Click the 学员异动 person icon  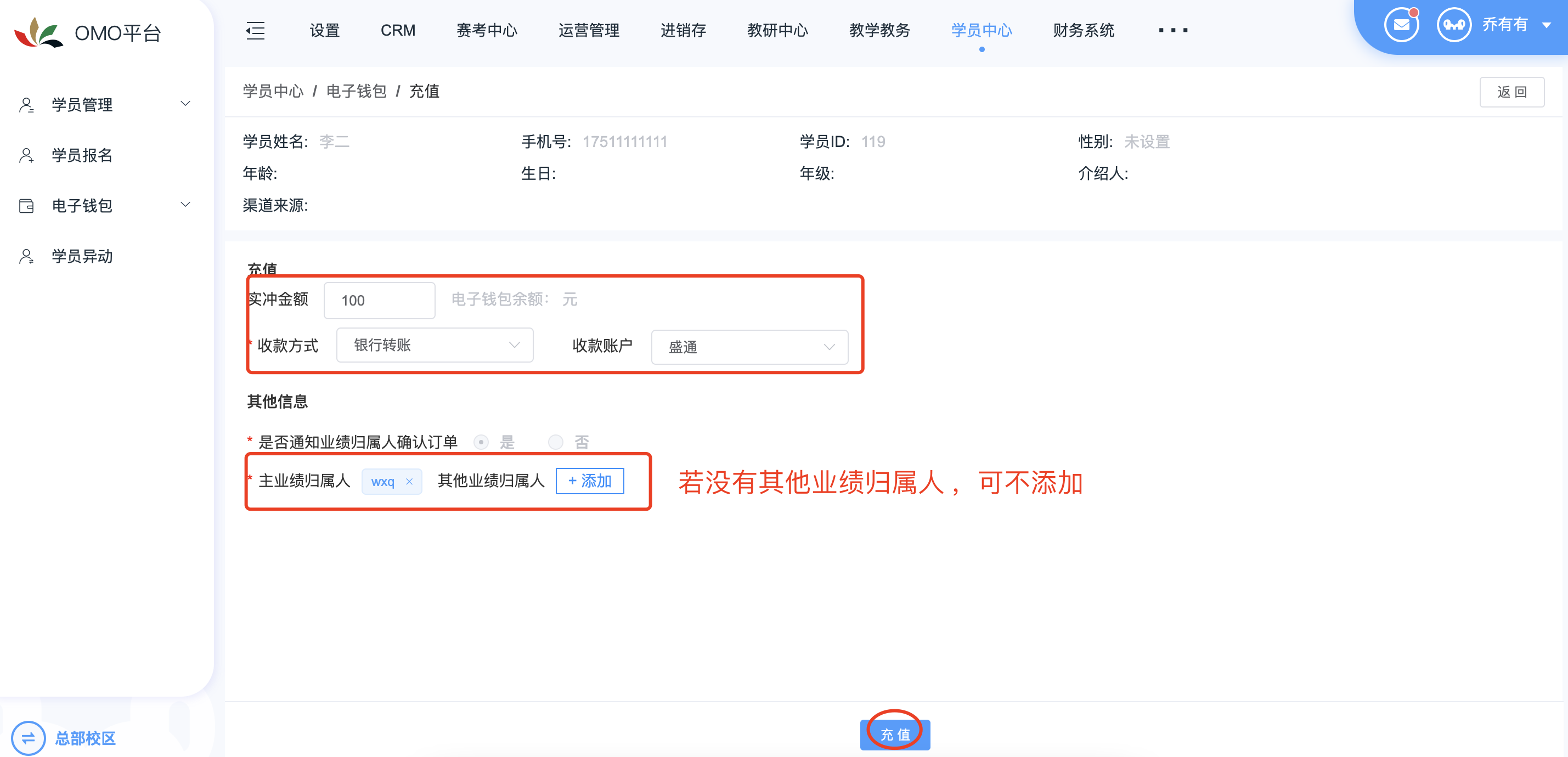(26, 256)
